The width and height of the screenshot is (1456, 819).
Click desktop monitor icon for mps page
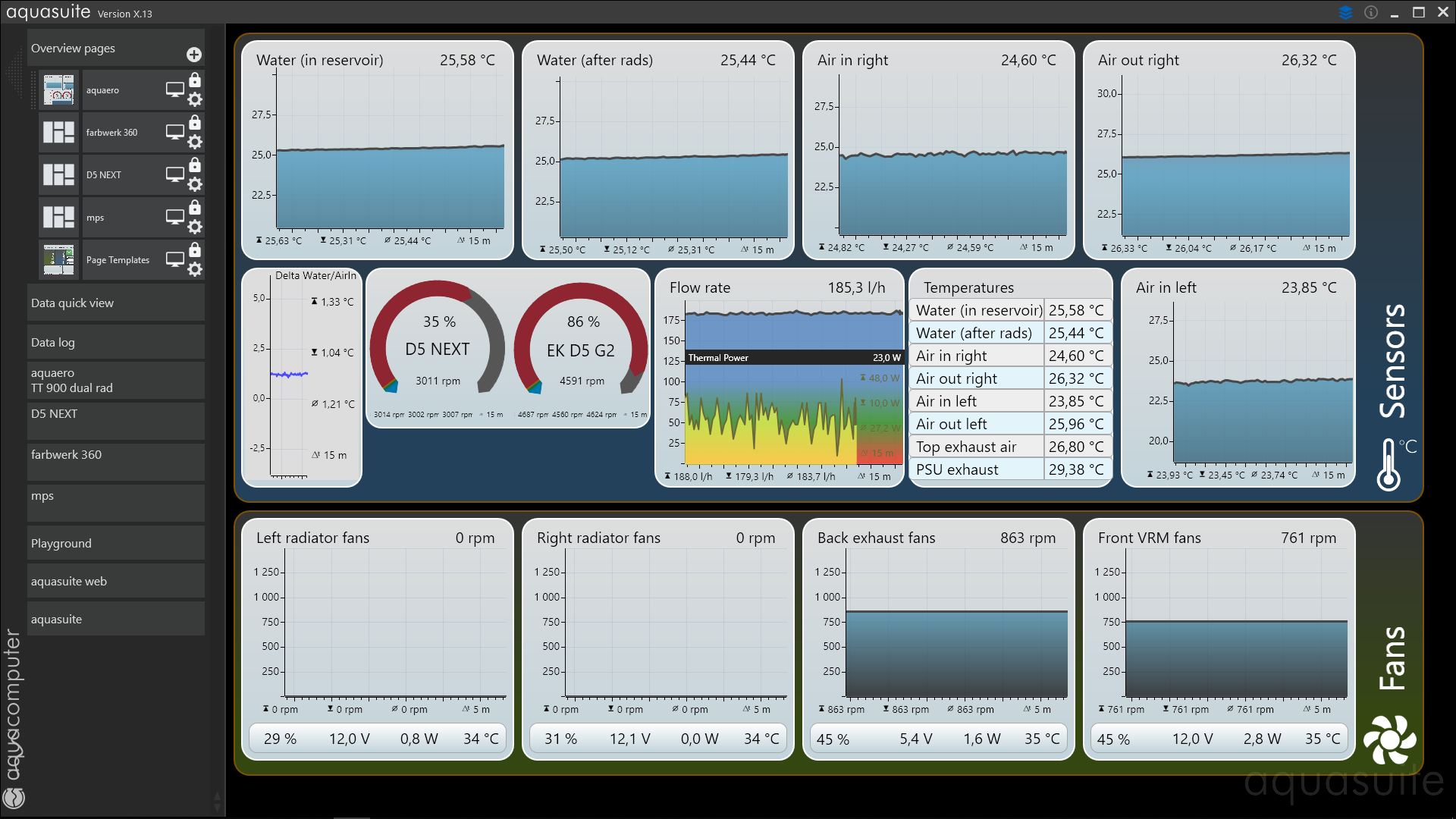pos(175,217)
